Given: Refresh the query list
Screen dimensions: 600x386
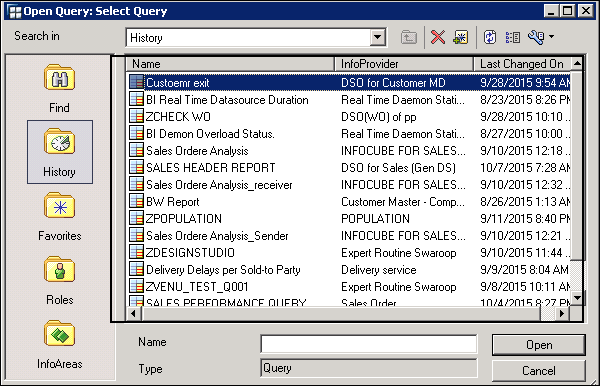Looking at the screenshot, I should pos(490,37).
